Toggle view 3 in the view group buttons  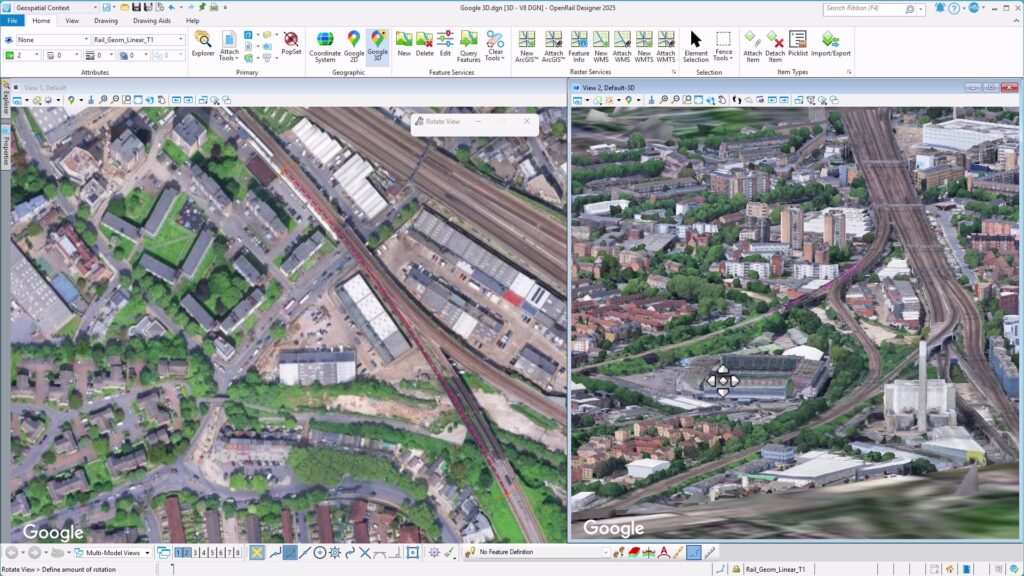click(195, 552)
